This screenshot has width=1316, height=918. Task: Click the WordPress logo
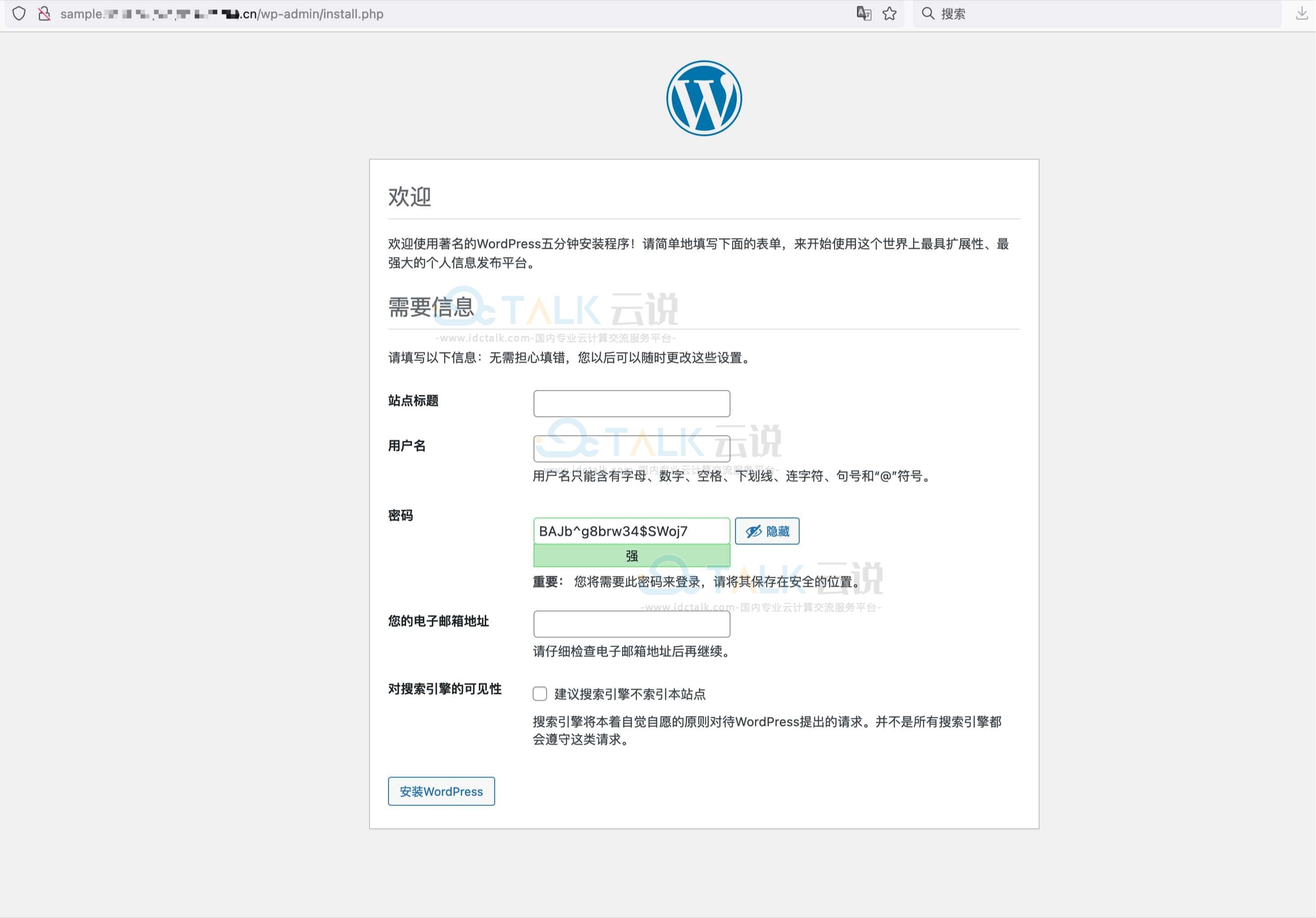point(704,98)
